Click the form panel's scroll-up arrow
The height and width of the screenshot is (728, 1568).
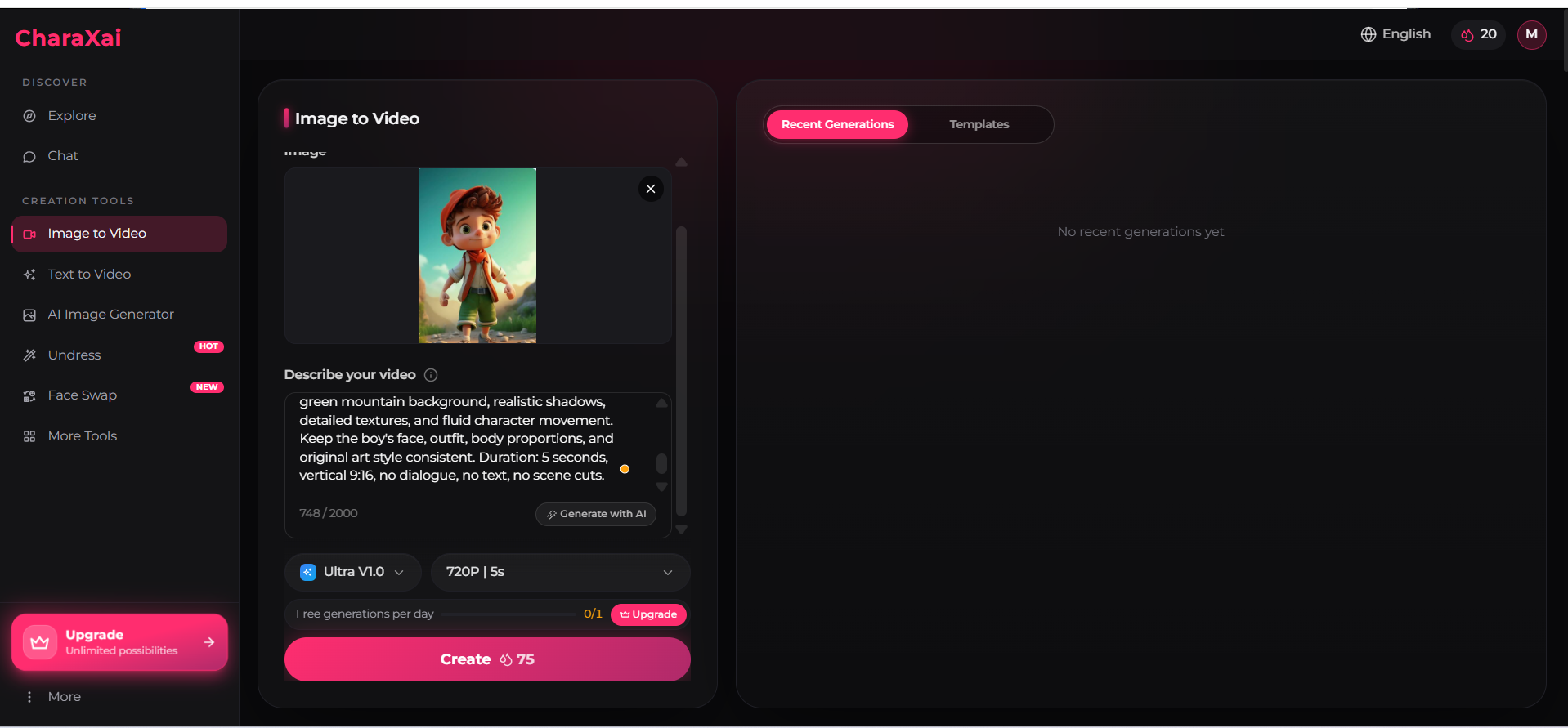681,162
